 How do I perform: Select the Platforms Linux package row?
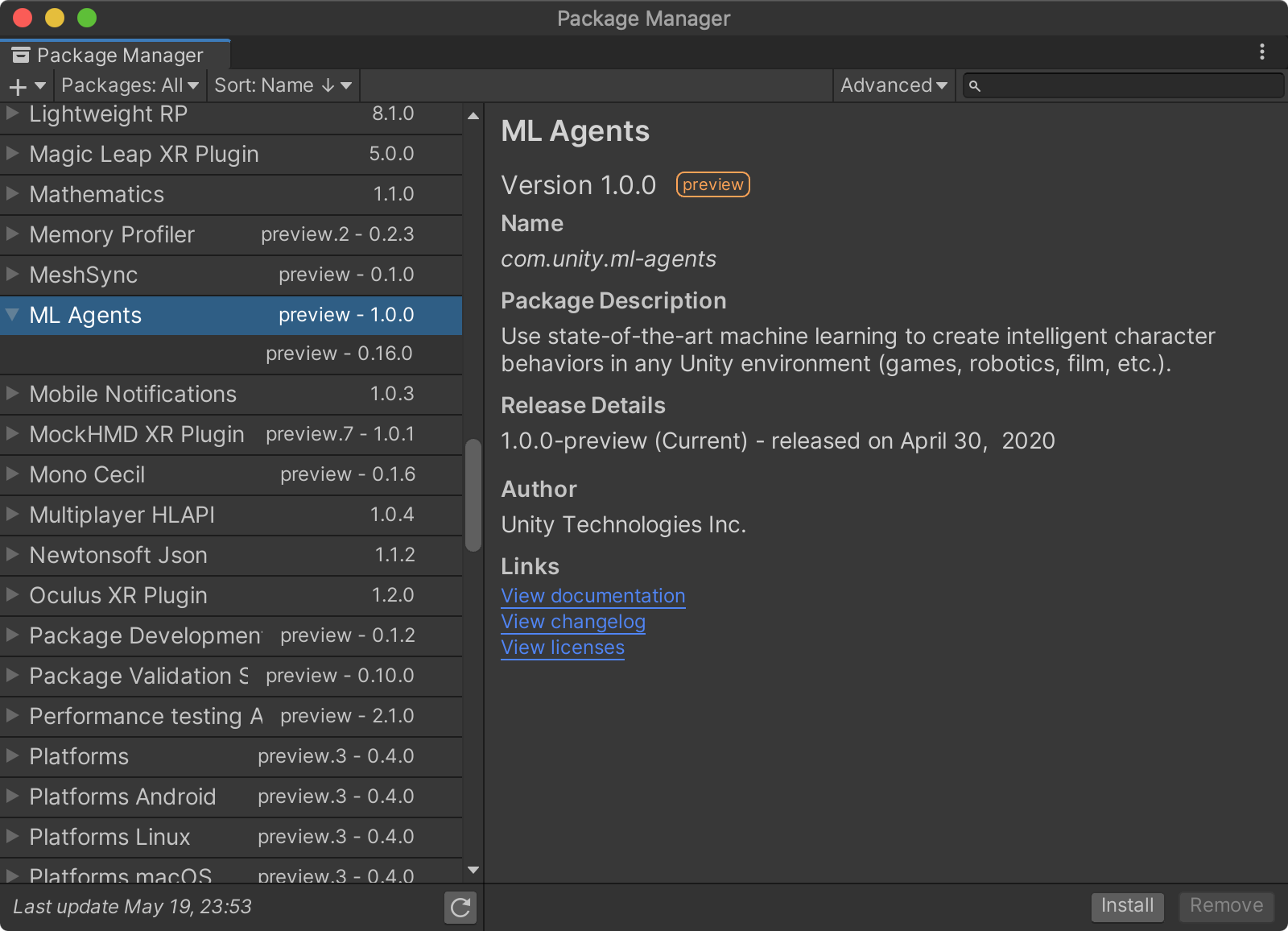point(231,837)
